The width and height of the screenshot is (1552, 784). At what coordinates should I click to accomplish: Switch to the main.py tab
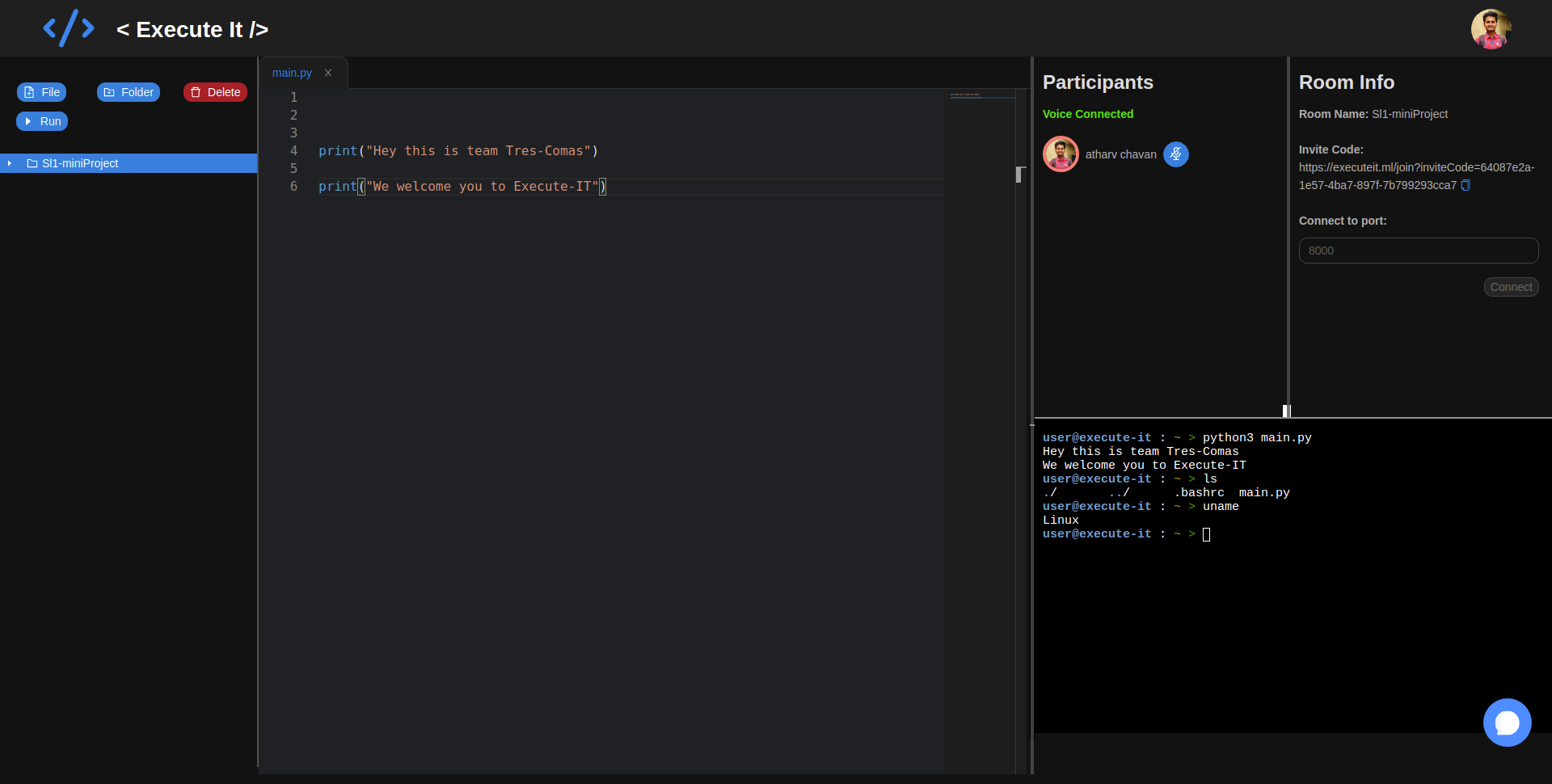click(292, 73)
